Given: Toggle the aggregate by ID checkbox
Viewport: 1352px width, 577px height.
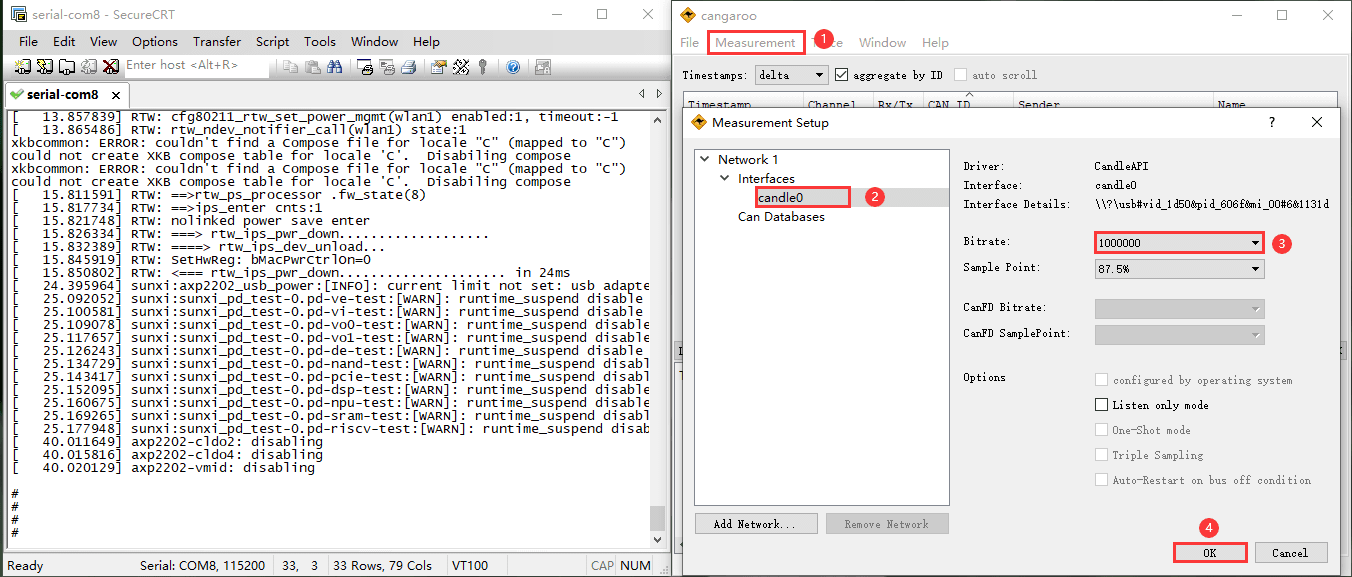Looking at the screenshot, I should pos(842,75).
